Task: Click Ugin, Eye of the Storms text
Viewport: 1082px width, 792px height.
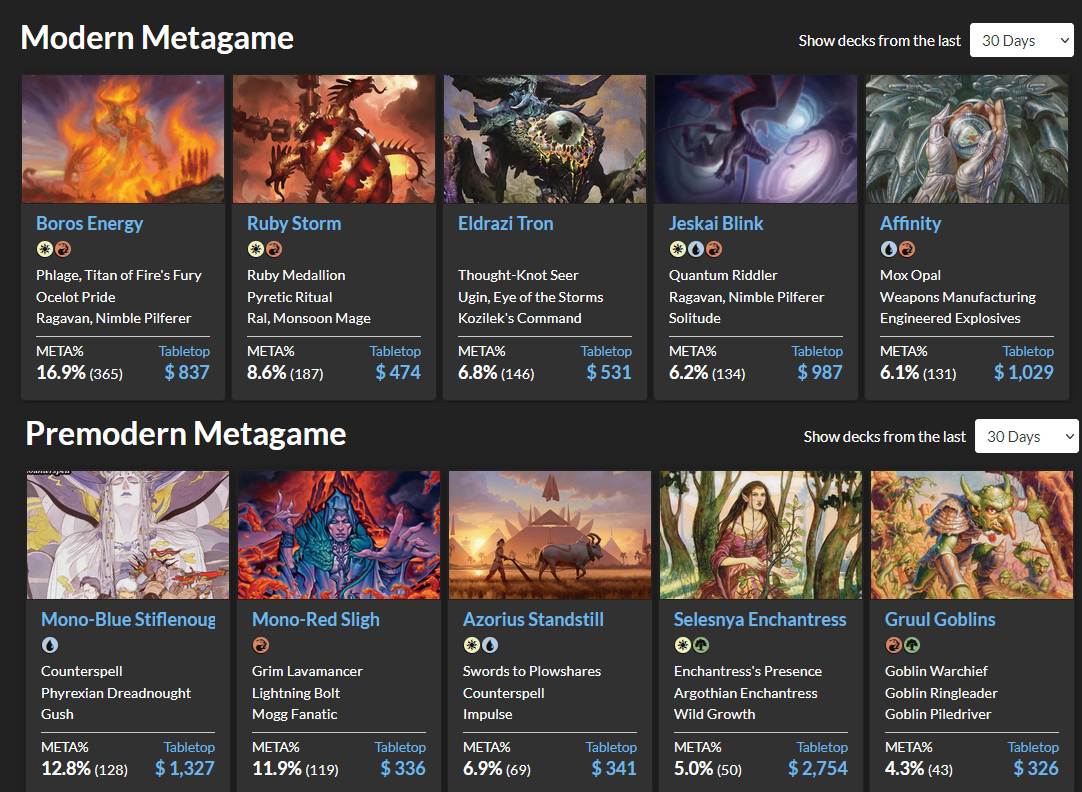Action: [531, 297]
